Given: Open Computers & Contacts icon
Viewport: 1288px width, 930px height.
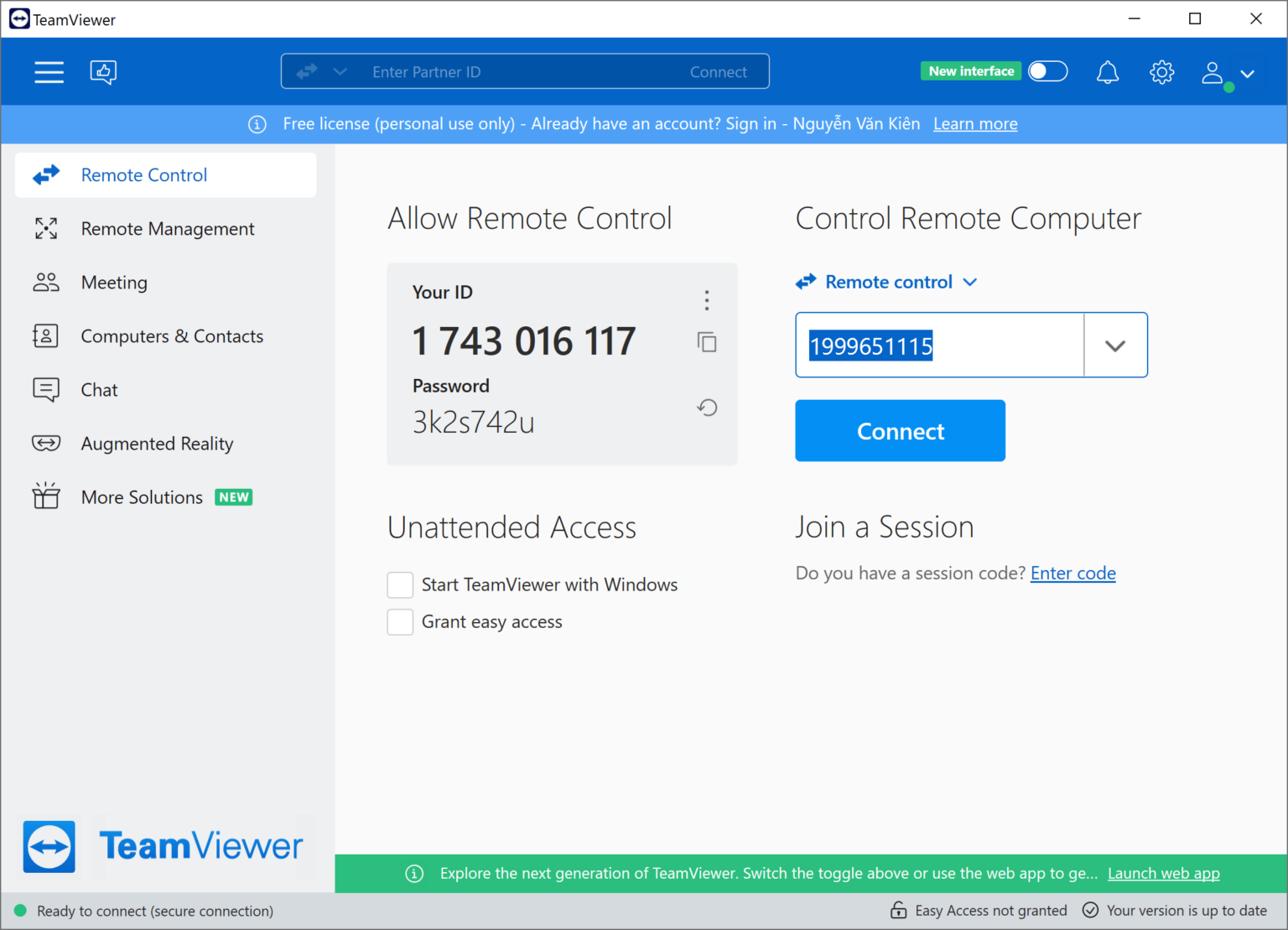Looking at the screenshot, I should tap(46, 335).
